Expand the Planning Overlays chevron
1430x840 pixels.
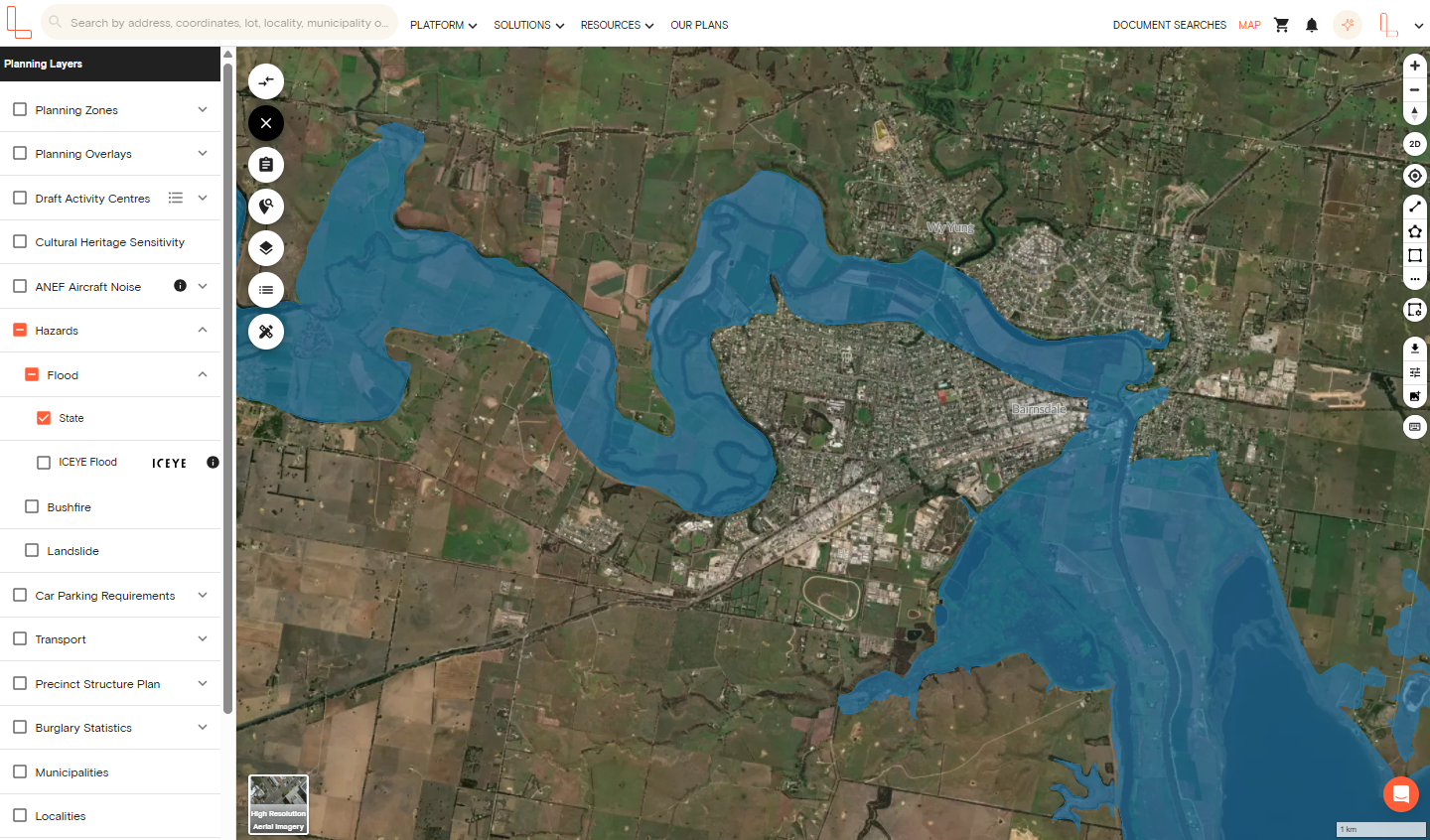tap(203, 153)
